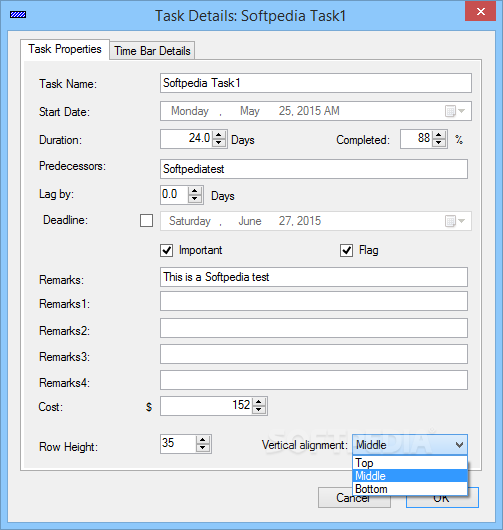Viewport: 503px width, 530px height.
Task: Click the Lag by value 0.0
Action: point(170,194)
